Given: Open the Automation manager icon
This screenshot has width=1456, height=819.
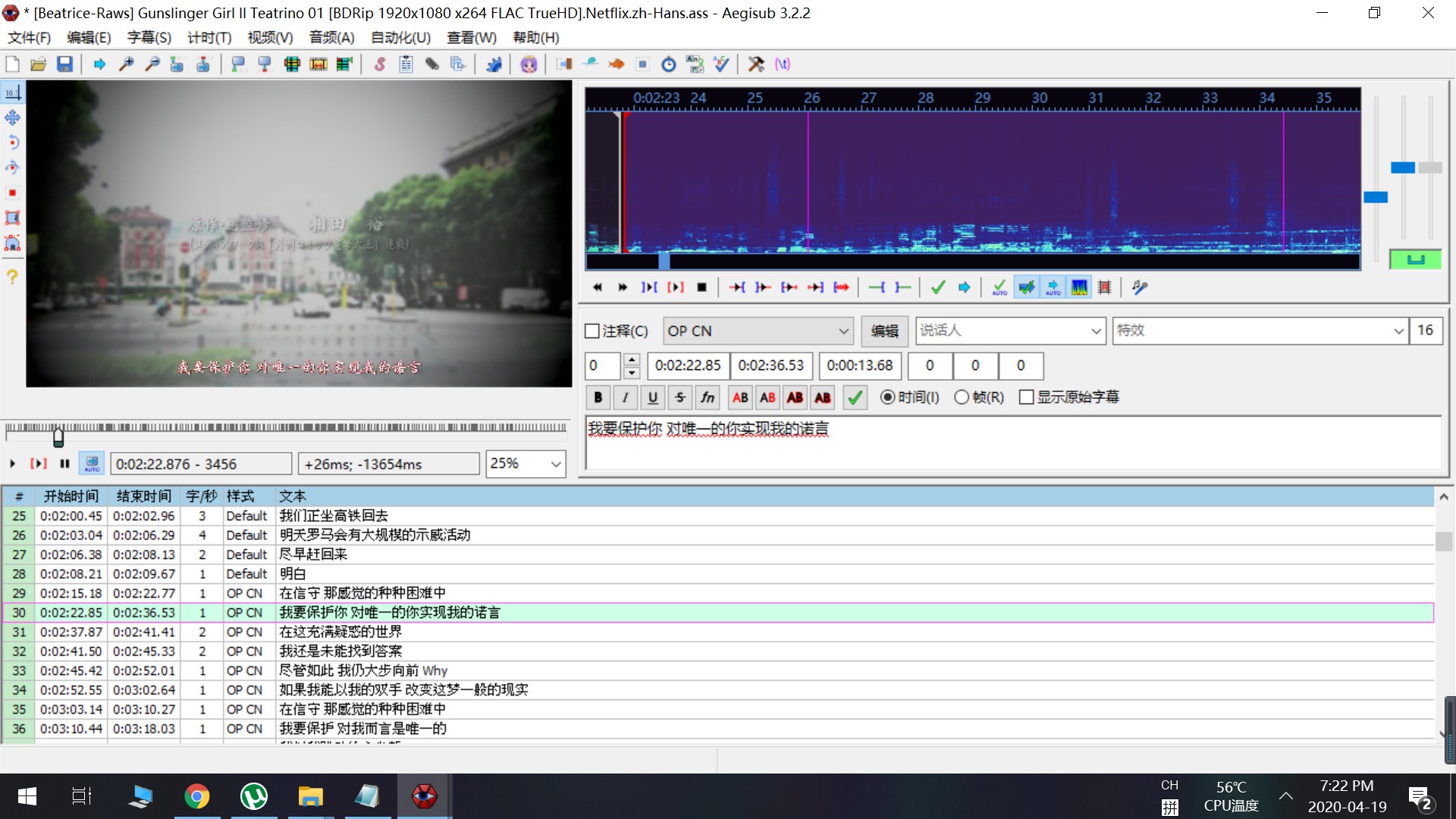Looking at the screenshot, I should click(494, 64).
